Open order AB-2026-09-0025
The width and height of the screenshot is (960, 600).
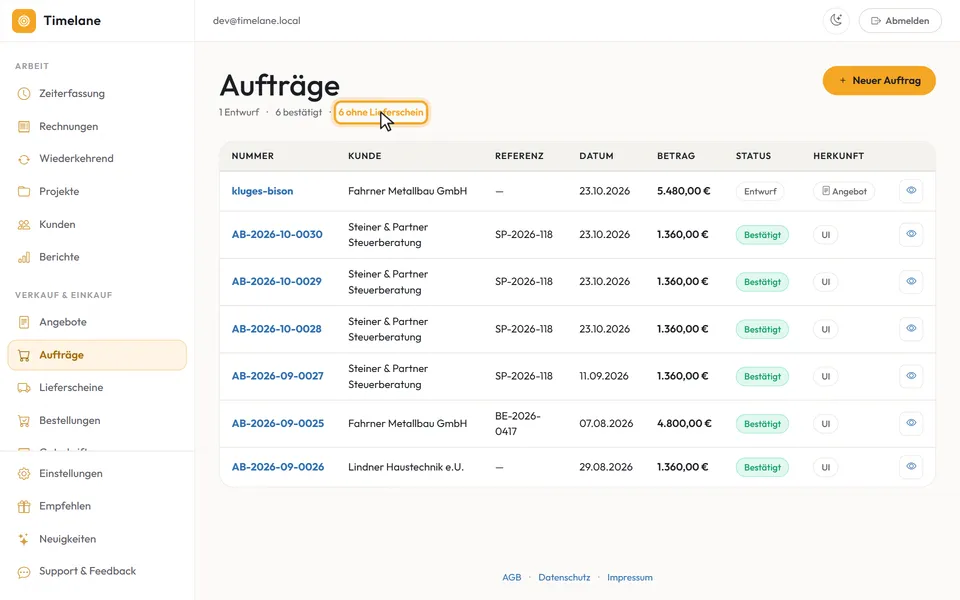tap(277, 424)
